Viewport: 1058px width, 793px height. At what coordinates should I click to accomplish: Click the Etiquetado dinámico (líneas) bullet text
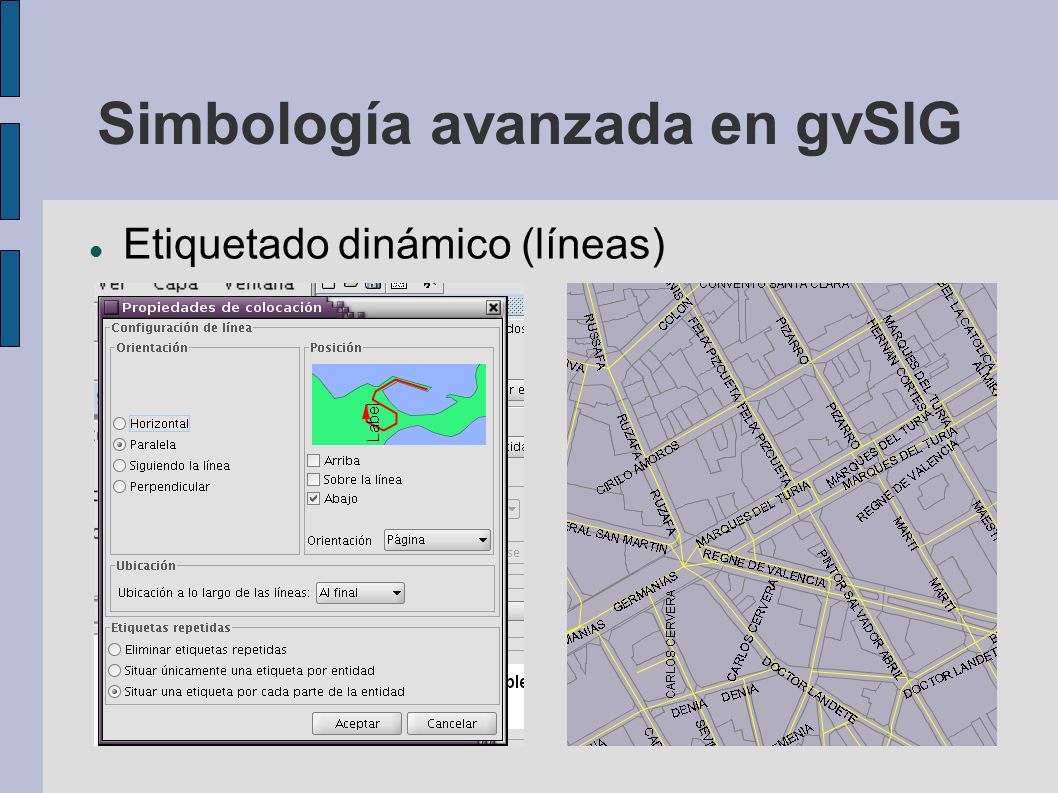(394, 244)
